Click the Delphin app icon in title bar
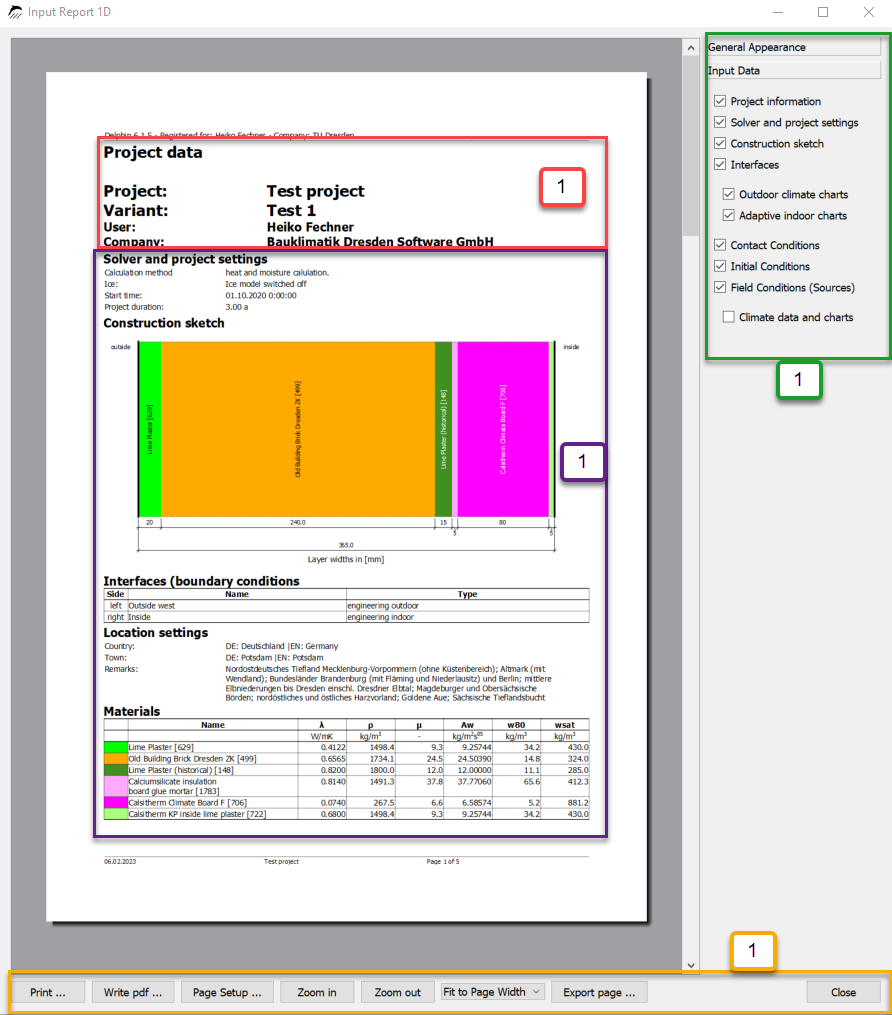The height and width of the screenshot is (1015, 892). tap(14, 12)
